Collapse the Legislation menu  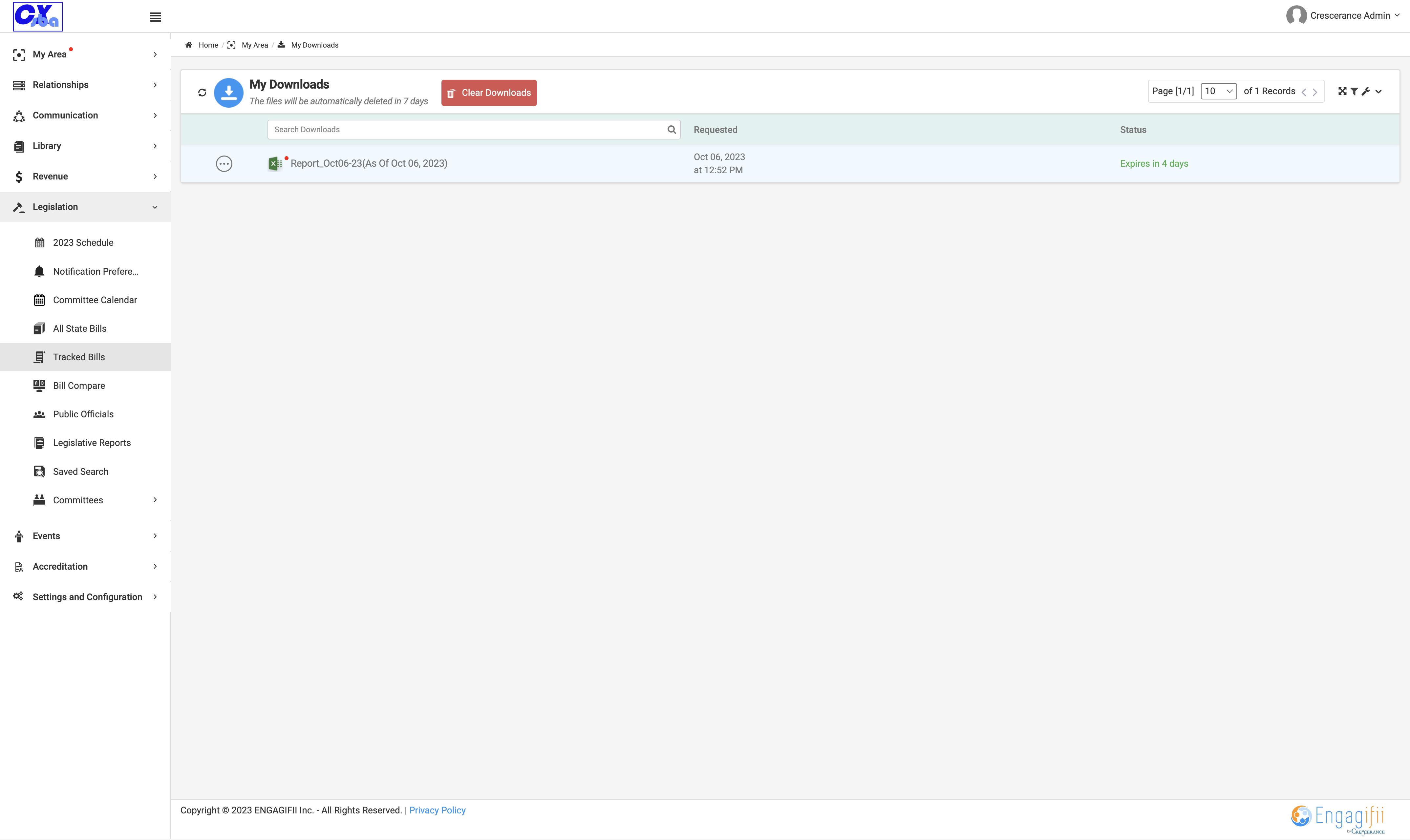[x=85, y=207]
